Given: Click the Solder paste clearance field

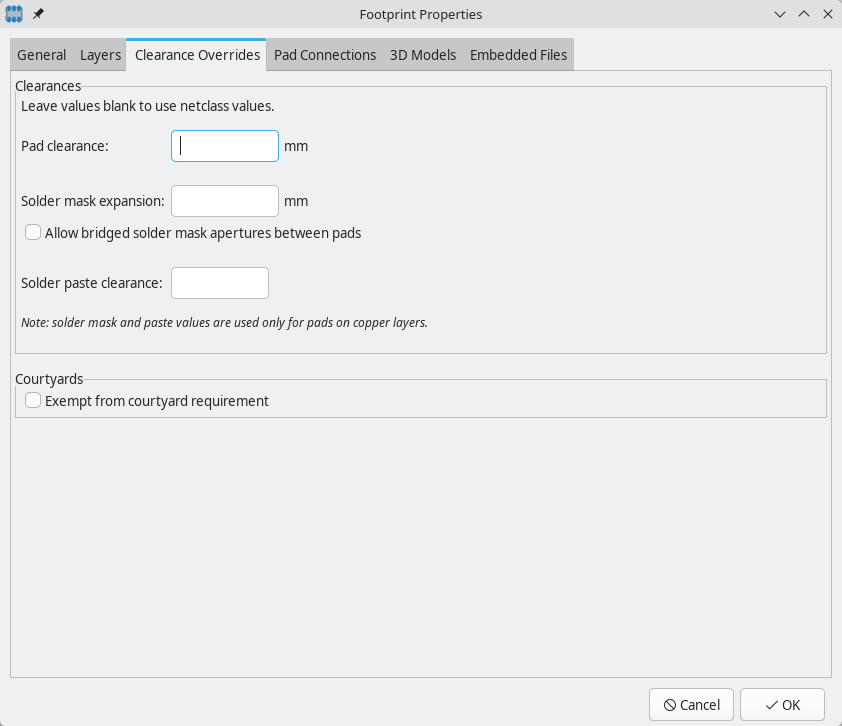Looking at the screenshot, I should point(219,282).
